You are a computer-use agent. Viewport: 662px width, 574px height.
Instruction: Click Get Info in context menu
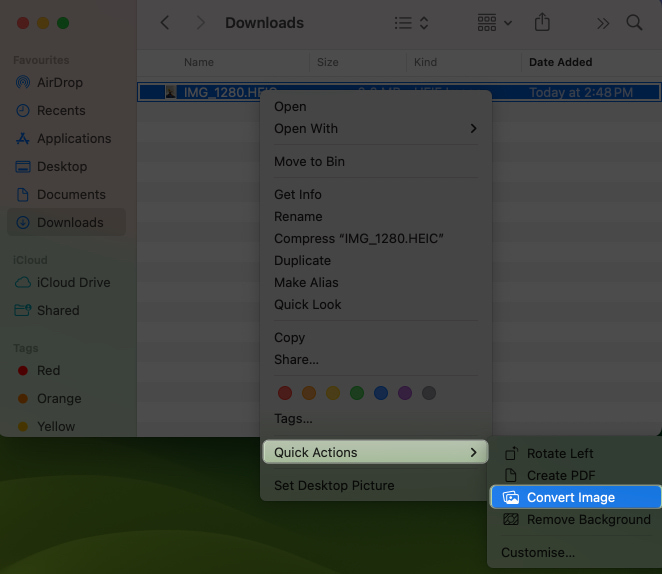click(x=298, y=194)
